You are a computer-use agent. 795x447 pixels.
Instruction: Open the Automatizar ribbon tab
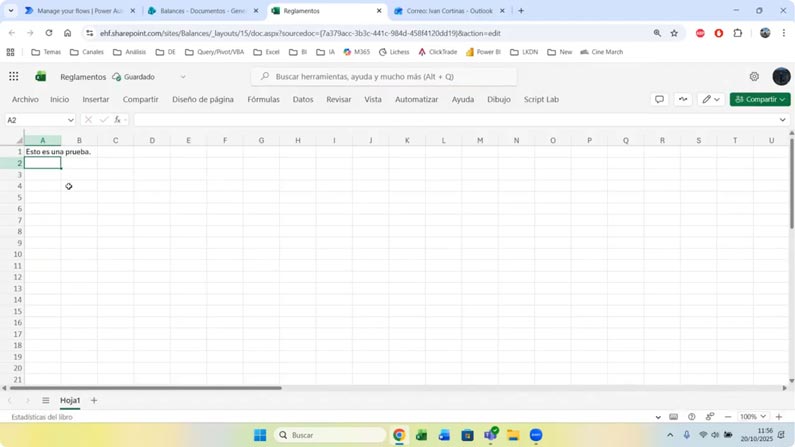click(x=416, y=99)
